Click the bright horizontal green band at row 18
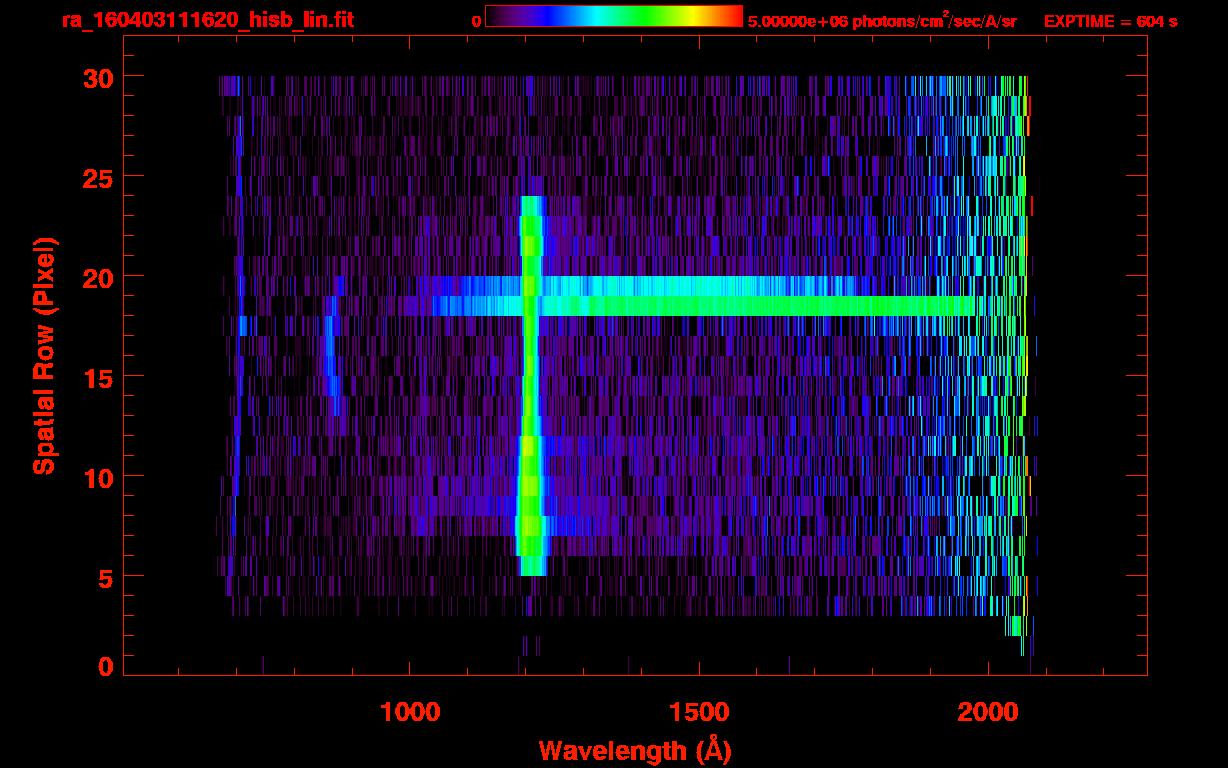Viewport: 1228px width, 768px height. (705, 306)
